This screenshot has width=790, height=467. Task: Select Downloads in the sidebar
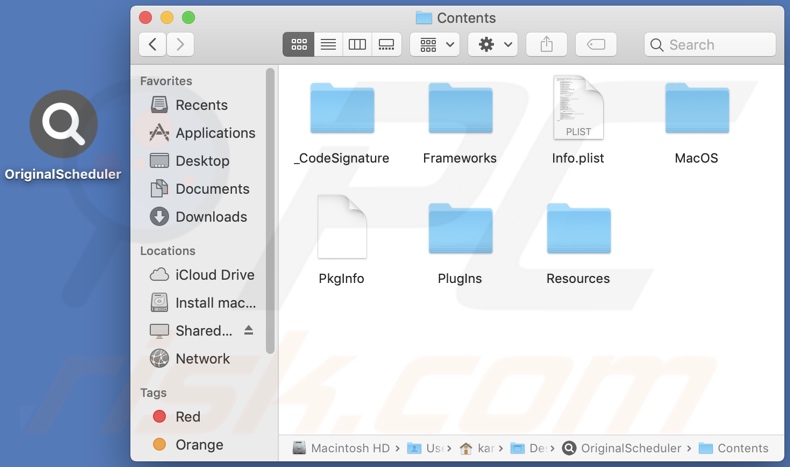click(210, 217)
